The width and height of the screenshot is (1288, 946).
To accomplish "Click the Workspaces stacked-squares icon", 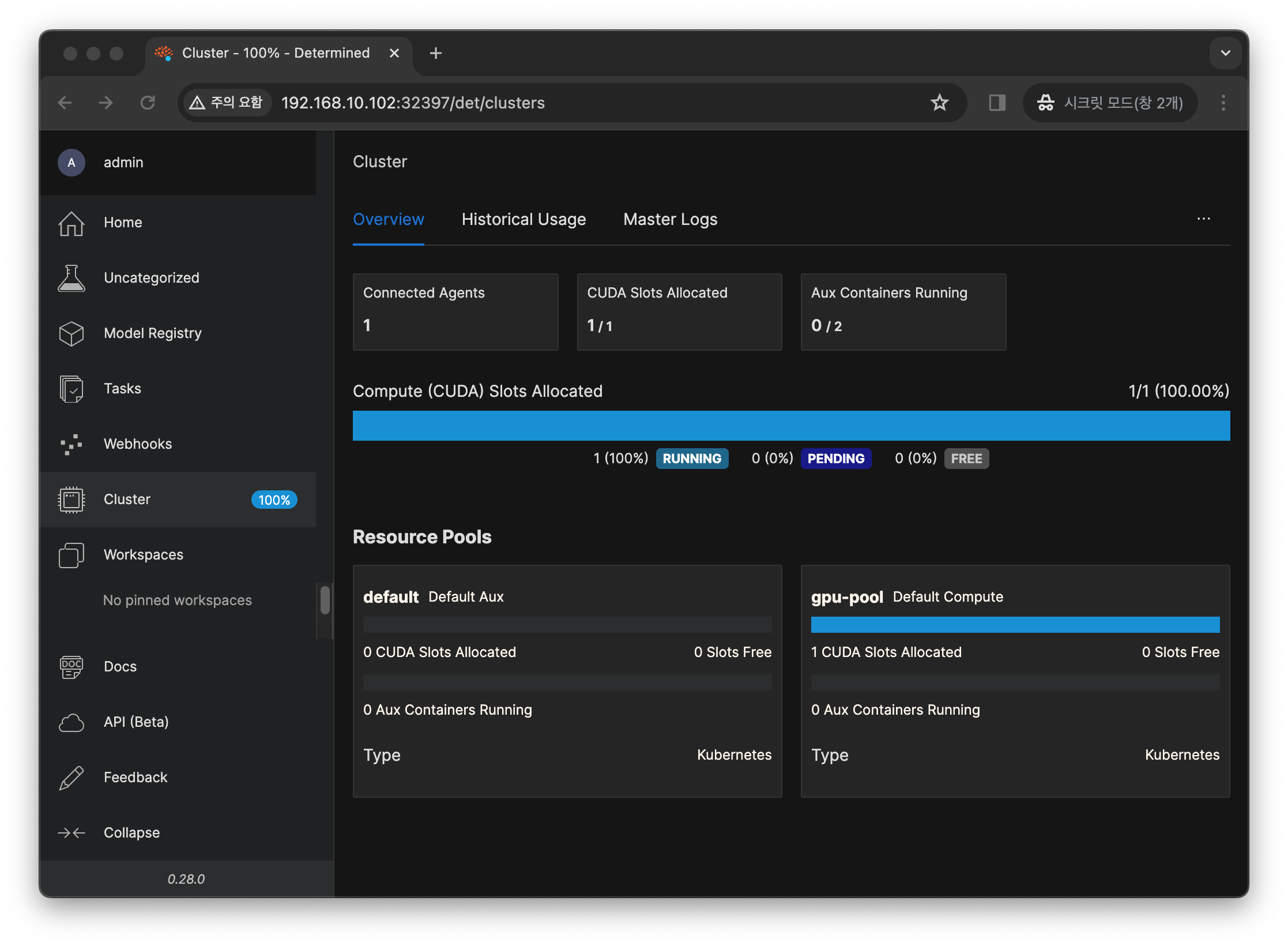I will (71, 555).
